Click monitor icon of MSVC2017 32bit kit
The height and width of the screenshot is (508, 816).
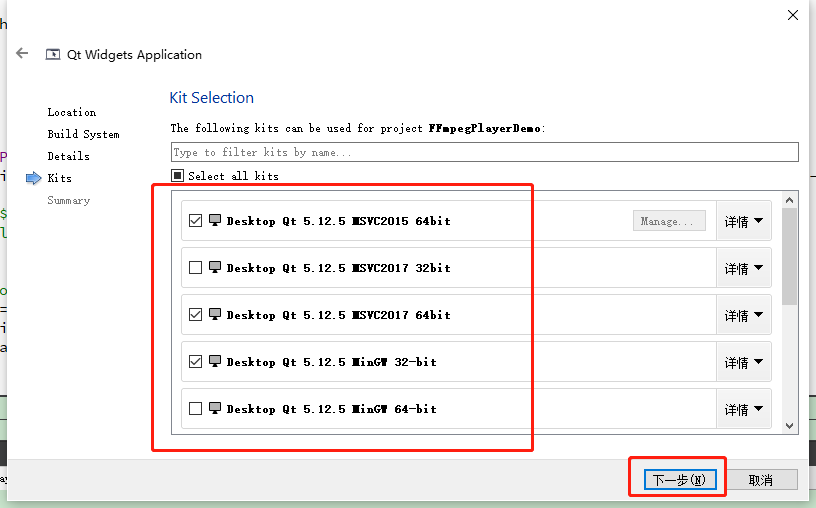pos(215,268)
